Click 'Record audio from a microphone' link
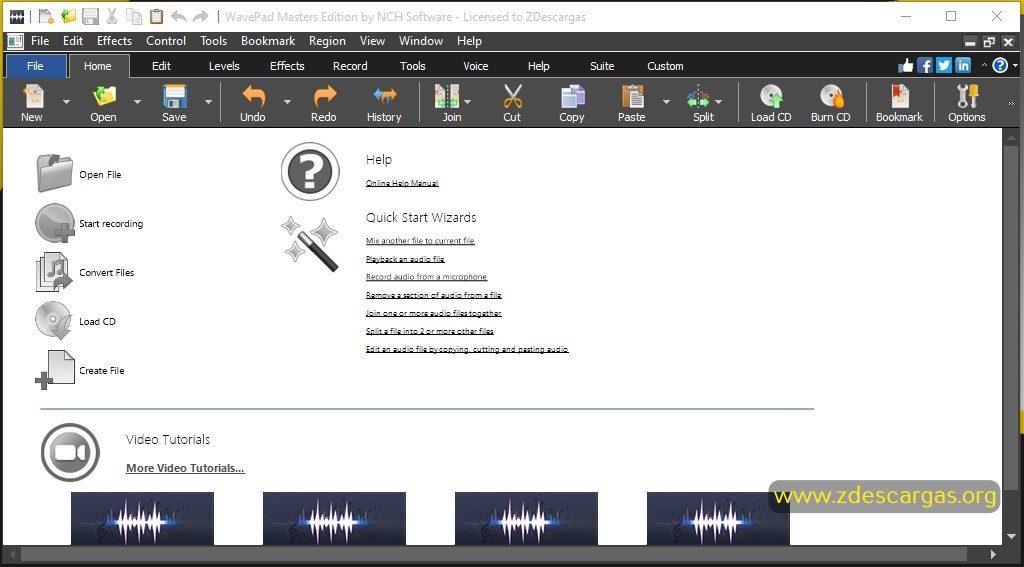This screenshot has height=567, width=1024. pos(426,276)
